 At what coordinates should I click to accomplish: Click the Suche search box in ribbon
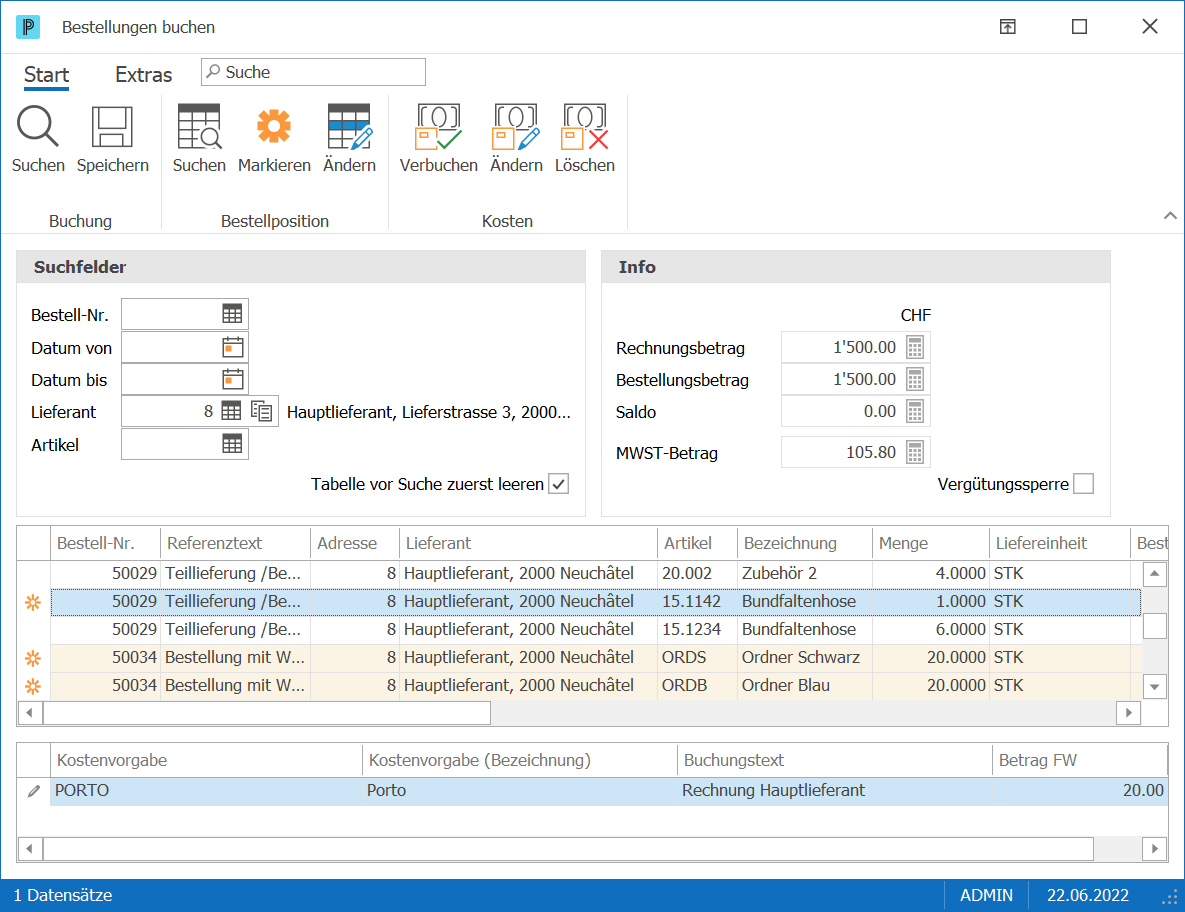(314, 73)
